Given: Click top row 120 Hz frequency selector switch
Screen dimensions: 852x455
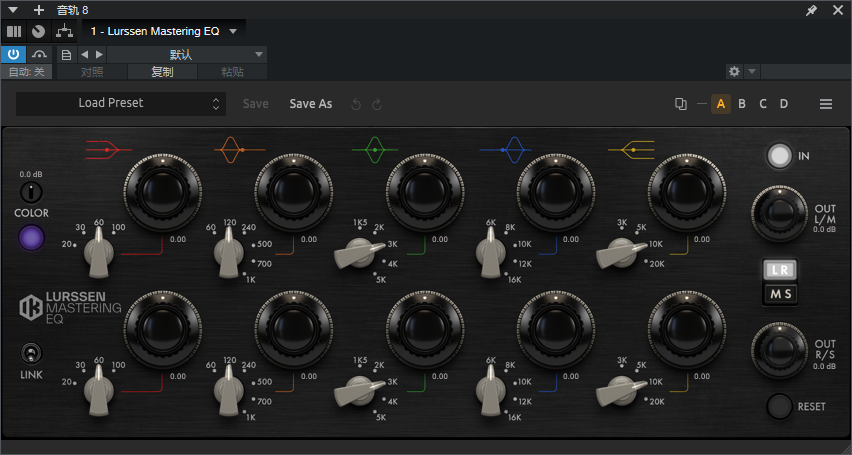Looking at the screenshot, I should point(229,252).
